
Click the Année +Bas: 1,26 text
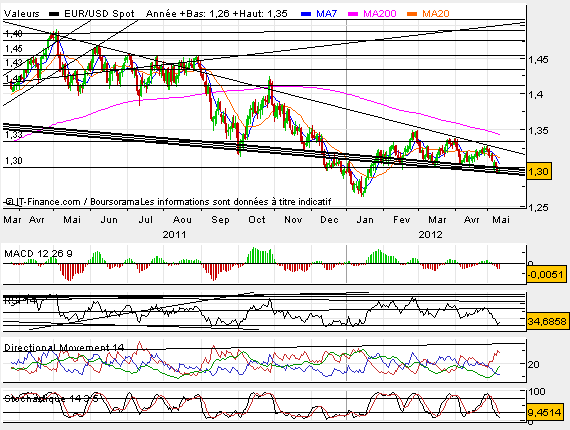pos(188,14)
